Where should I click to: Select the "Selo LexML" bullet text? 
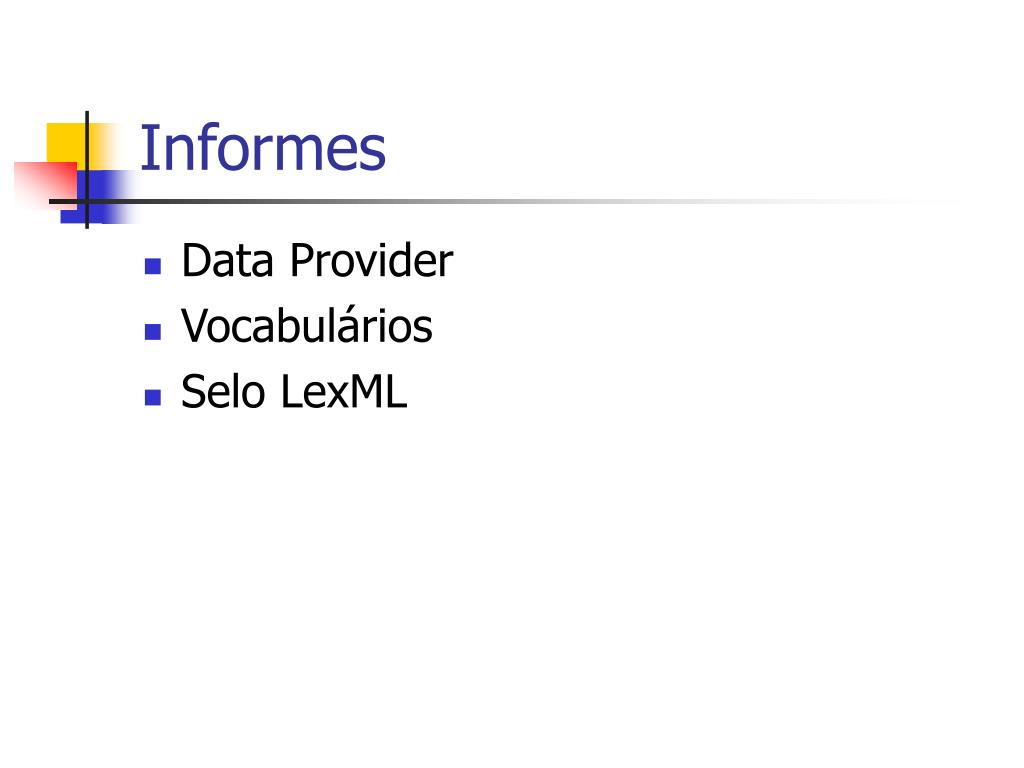point(294,391)
